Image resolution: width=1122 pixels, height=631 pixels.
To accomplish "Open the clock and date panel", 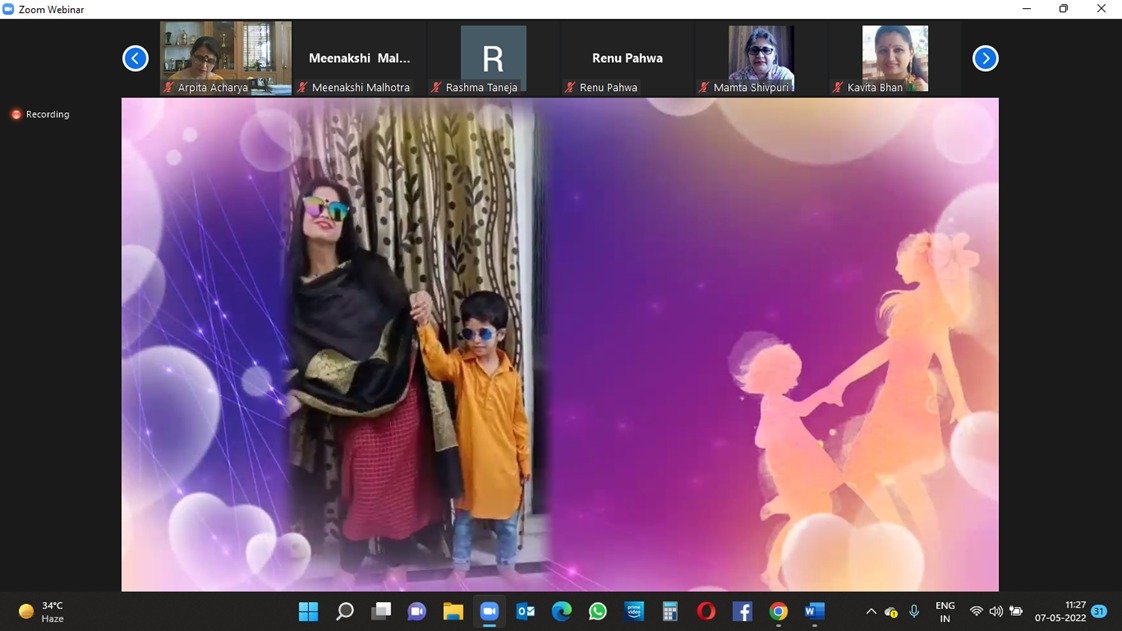I will pos(1060,611).
